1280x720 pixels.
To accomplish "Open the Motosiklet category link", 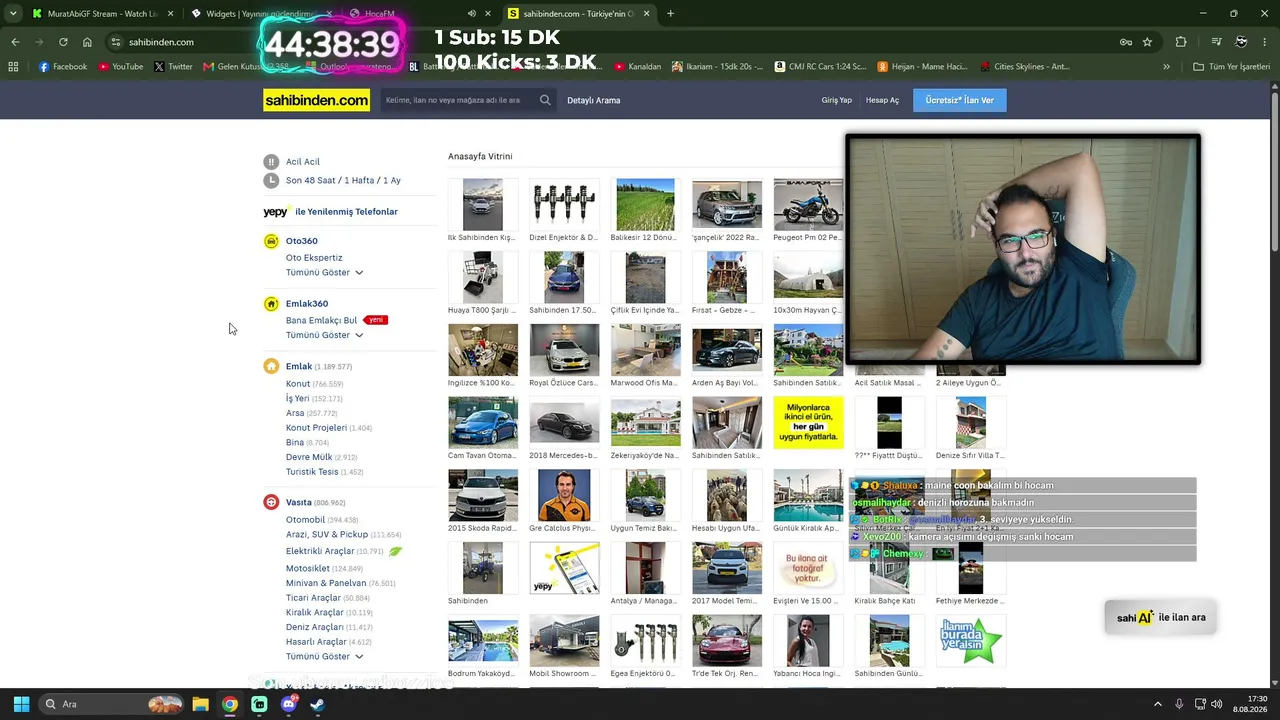I will 308,568.
